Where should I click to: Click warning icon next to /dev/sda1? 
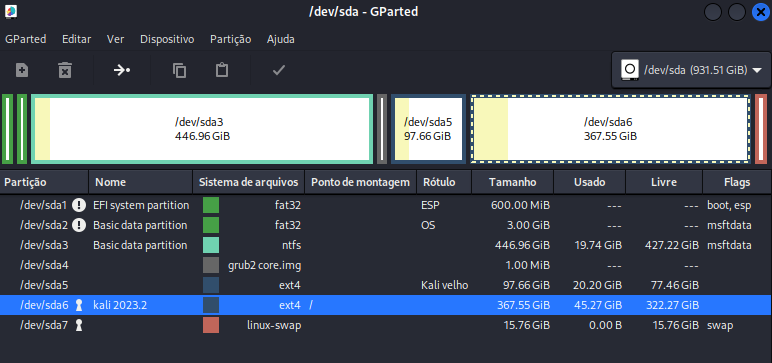pos(79,205)
